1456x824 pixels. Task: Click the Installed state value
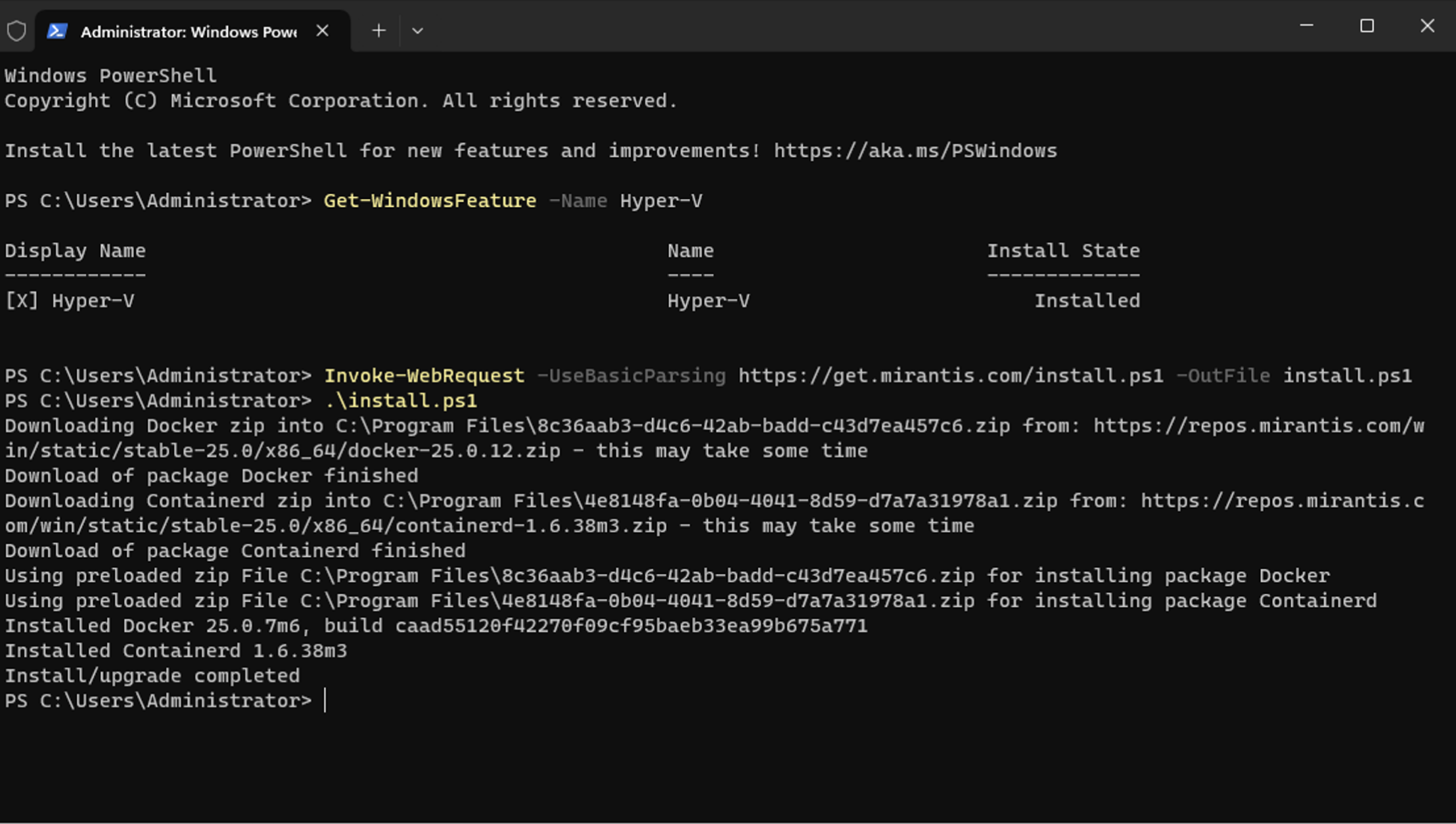point(1087,300)
